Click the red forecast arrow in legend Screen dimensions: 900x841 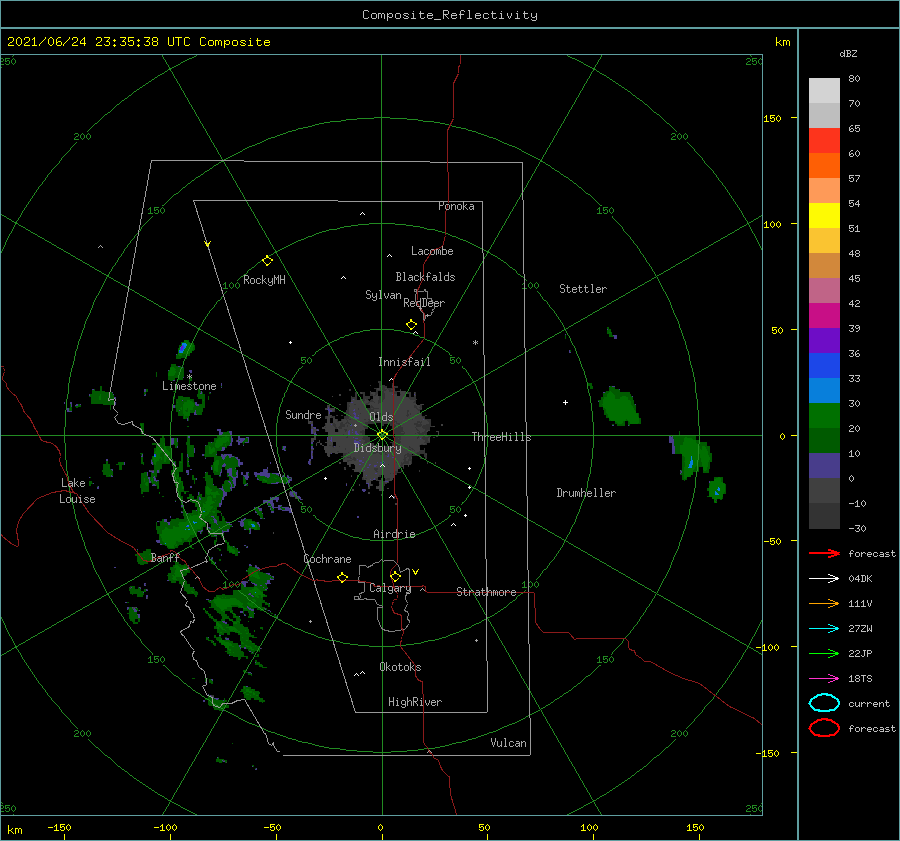pos(824,553)
